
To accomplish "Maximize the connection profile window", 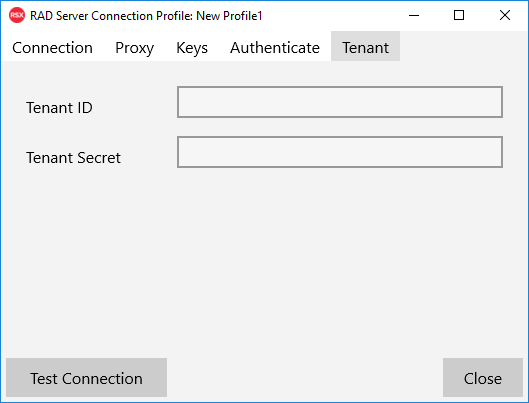I will pyautogui.click(x=459, y=16).
